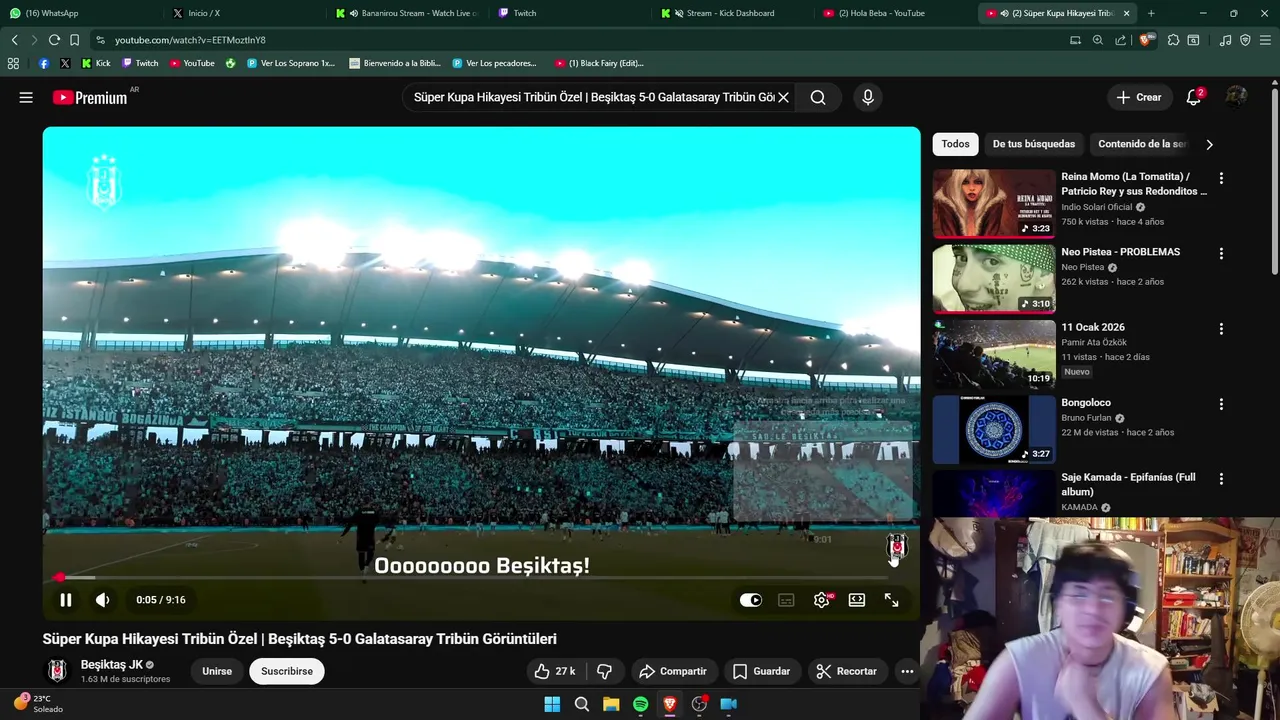
Task: Bookmark this page in the toolbar
Action: (x=74, y=40)
